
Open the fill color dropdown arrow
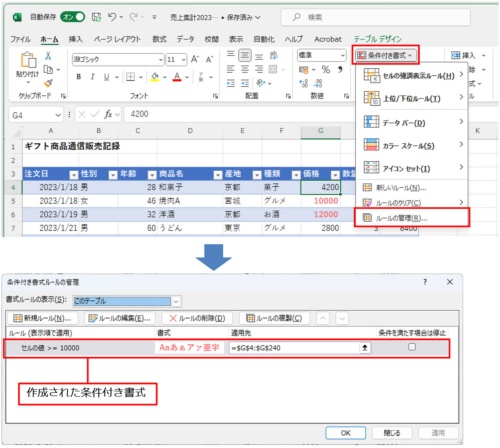pos(165,77)
